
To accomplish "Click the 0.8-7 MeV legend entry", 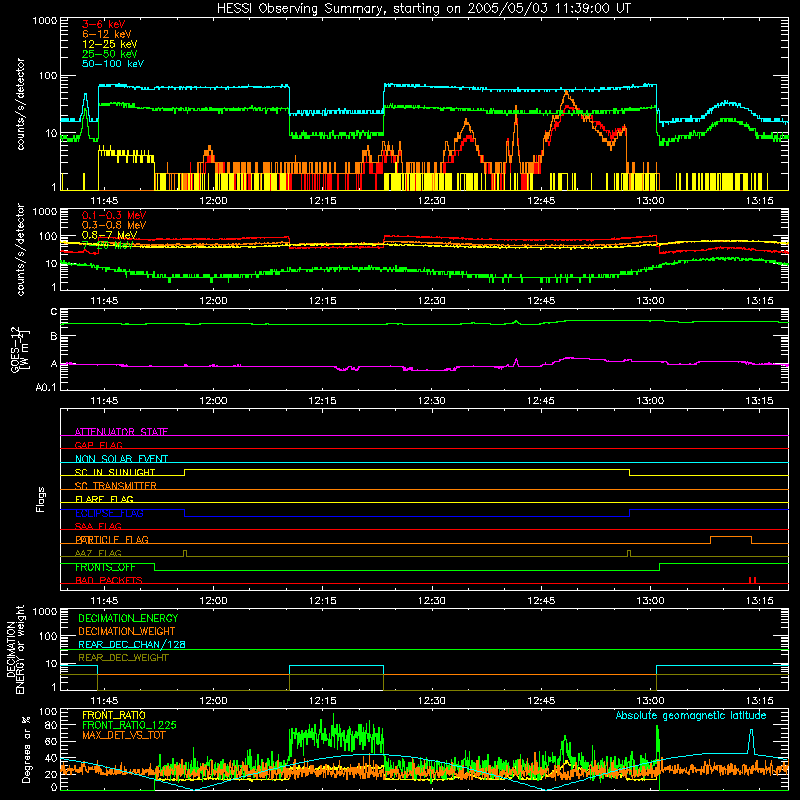I will tap(109, 235).
